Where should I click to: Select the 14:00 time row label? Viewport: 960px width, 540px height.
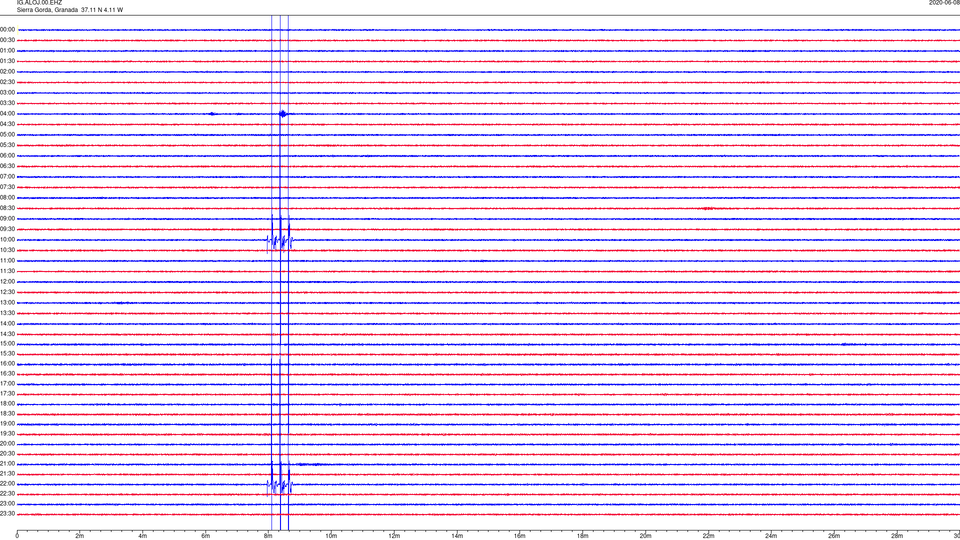[x=7, y=323]
